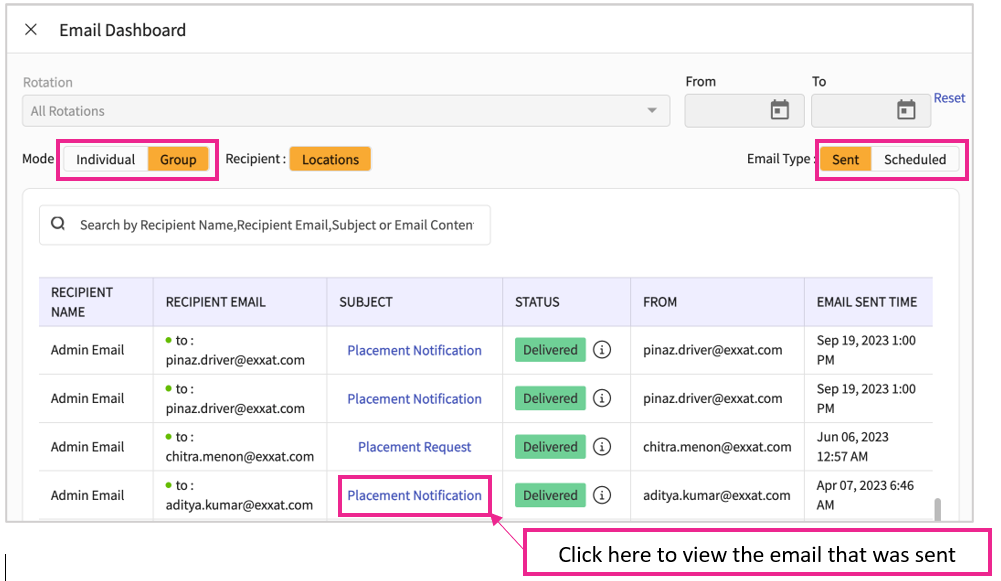
Task: Select Sent email type
Action: click(845, 159)
